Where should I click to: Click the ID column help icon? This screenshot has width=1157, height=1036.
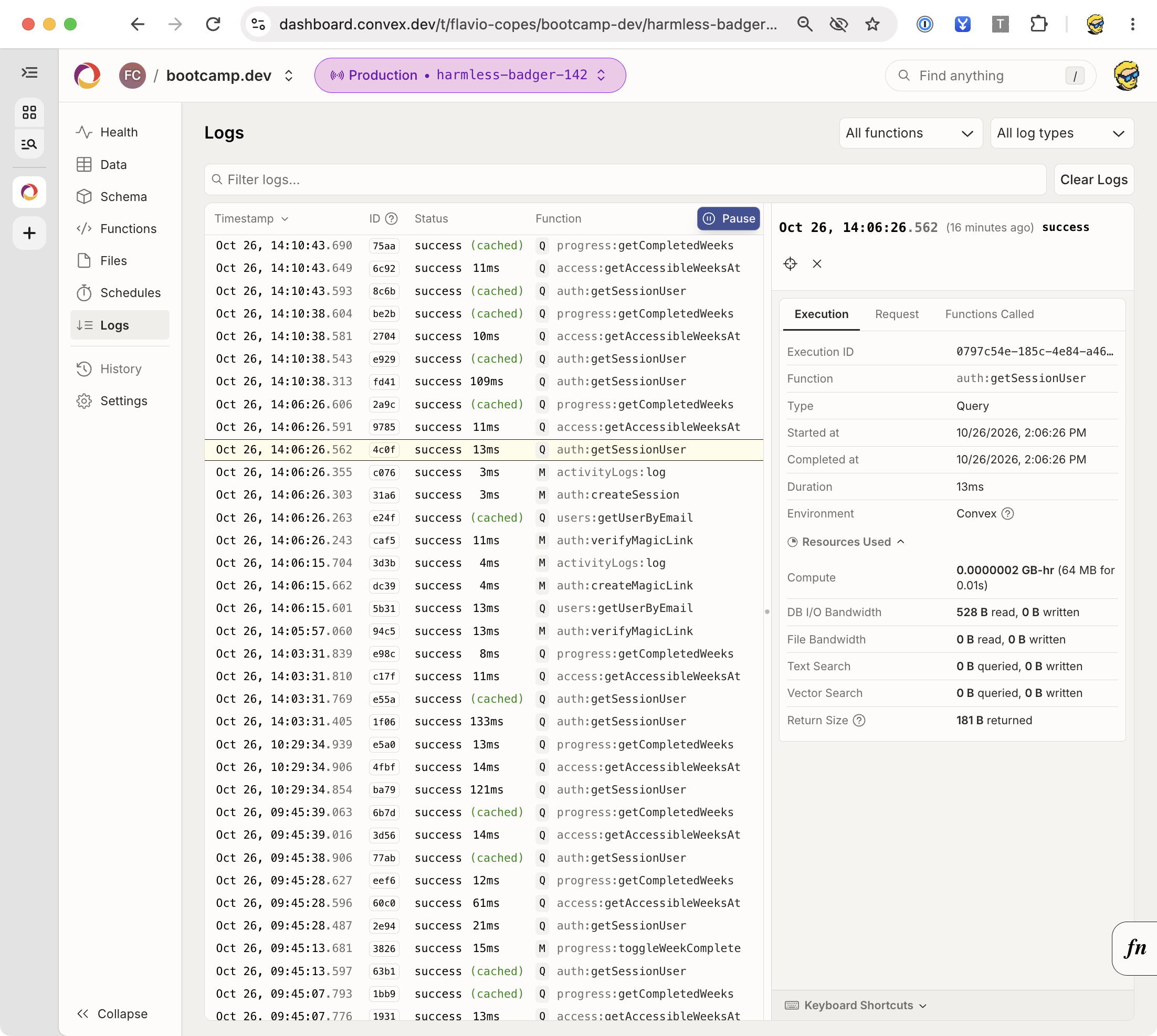[391, 218]
